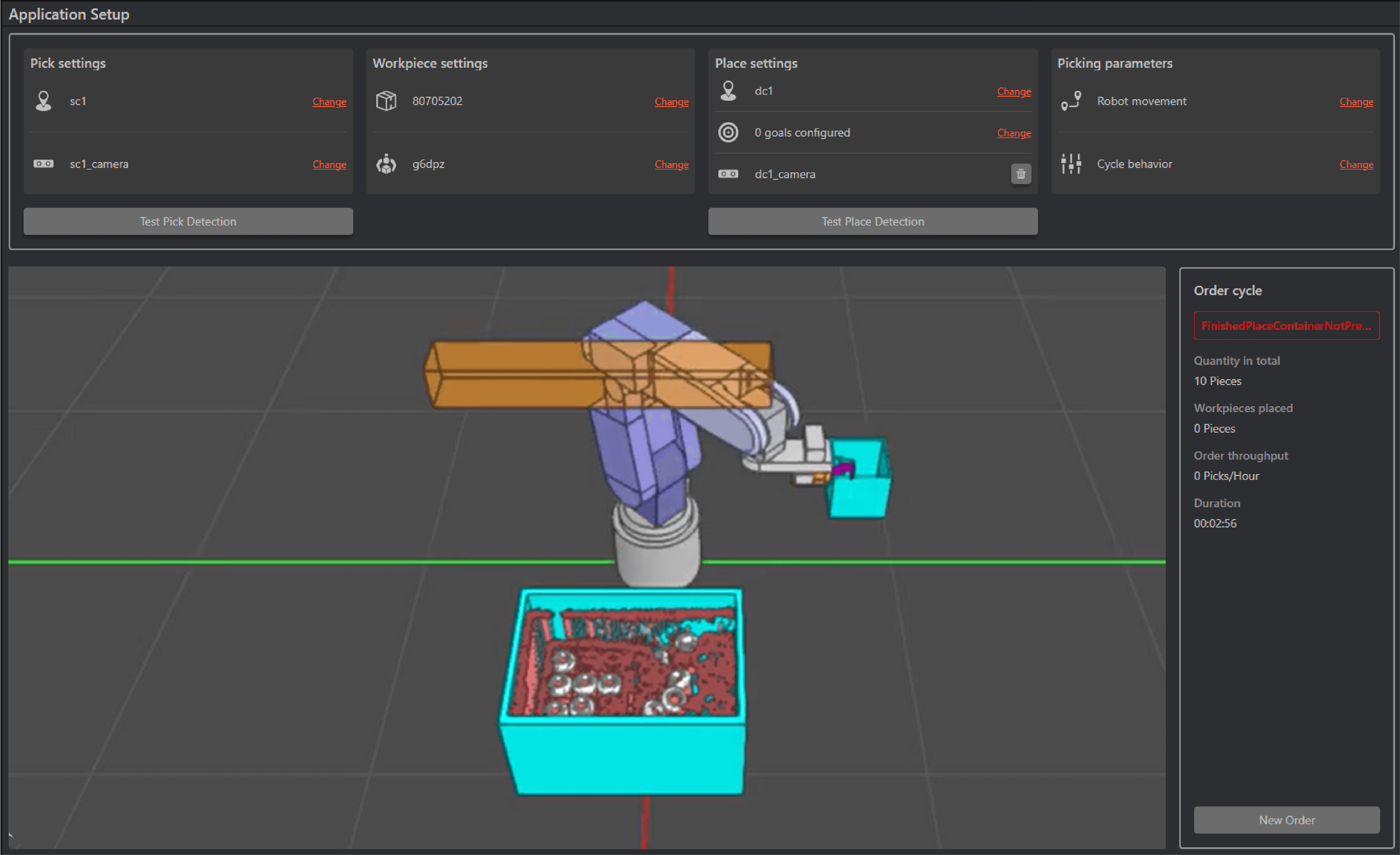Change the configured goals

click(x=1014, y=133)
